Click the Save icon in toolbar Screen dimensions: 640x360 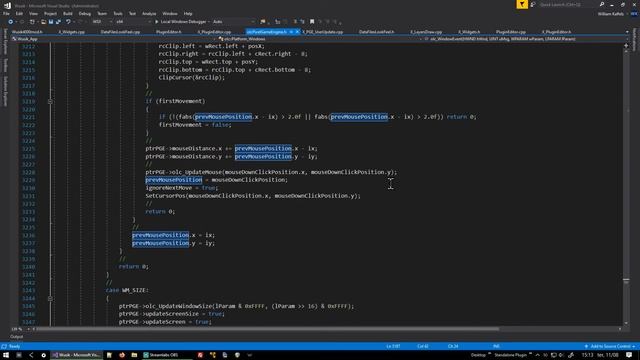point(51,22)
